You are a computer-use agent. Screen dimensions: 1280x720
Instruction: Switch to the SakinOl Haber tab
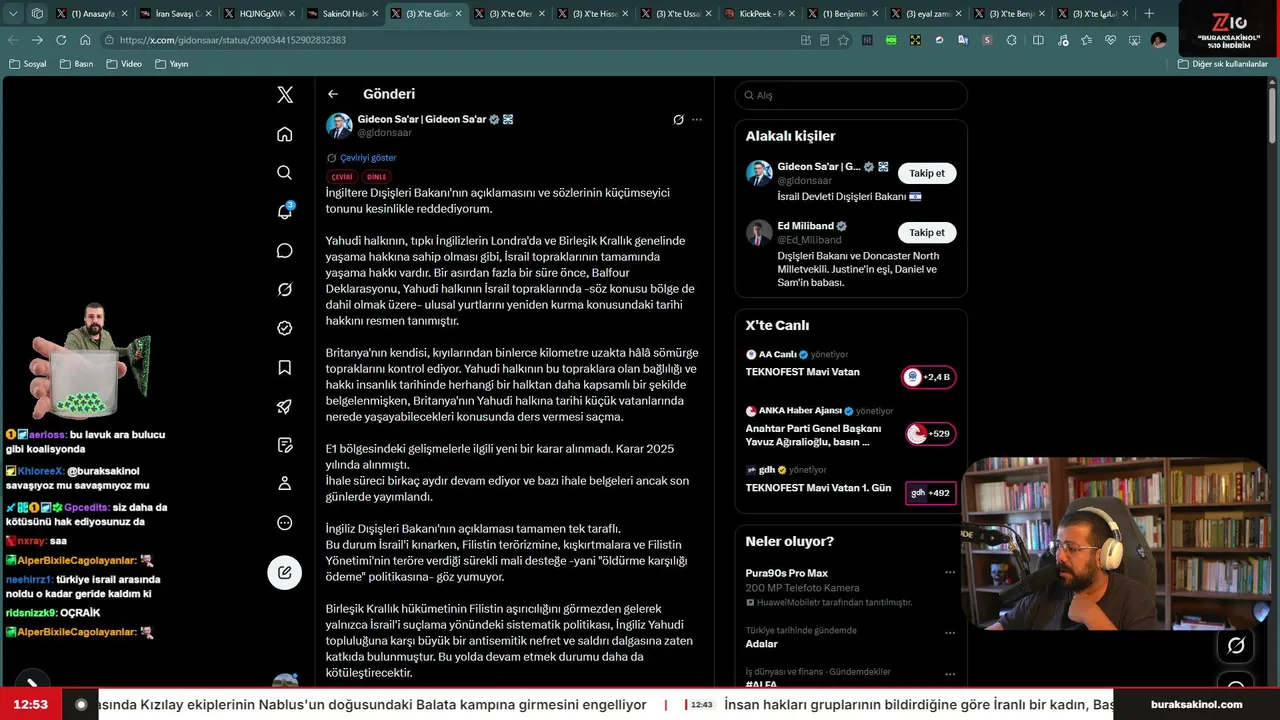point(341,13)
